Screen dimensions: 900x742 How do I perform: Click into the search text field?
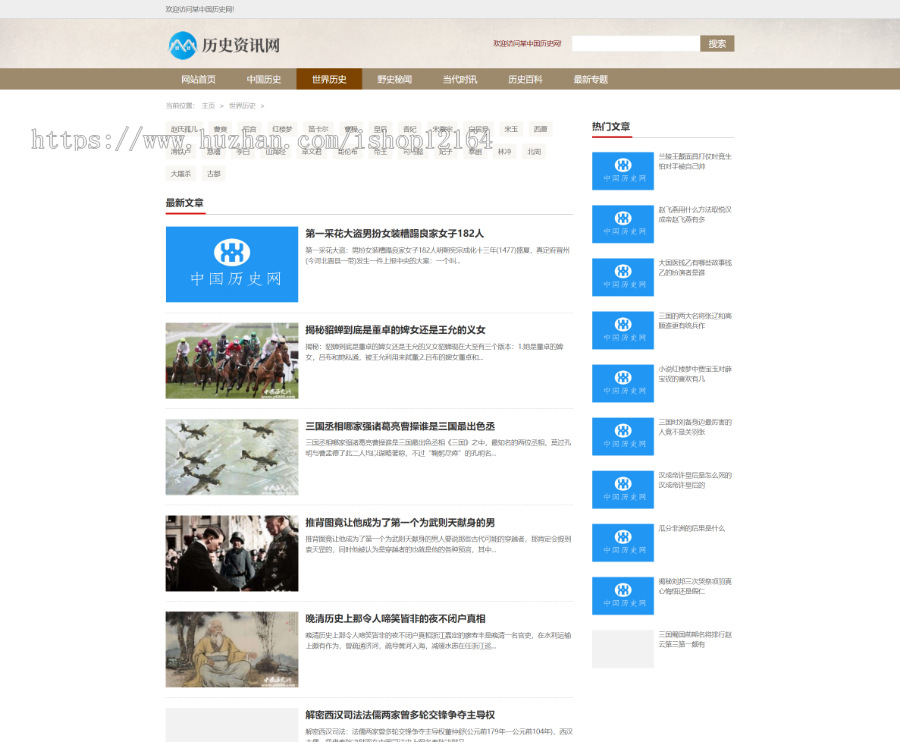pos(635,44)
